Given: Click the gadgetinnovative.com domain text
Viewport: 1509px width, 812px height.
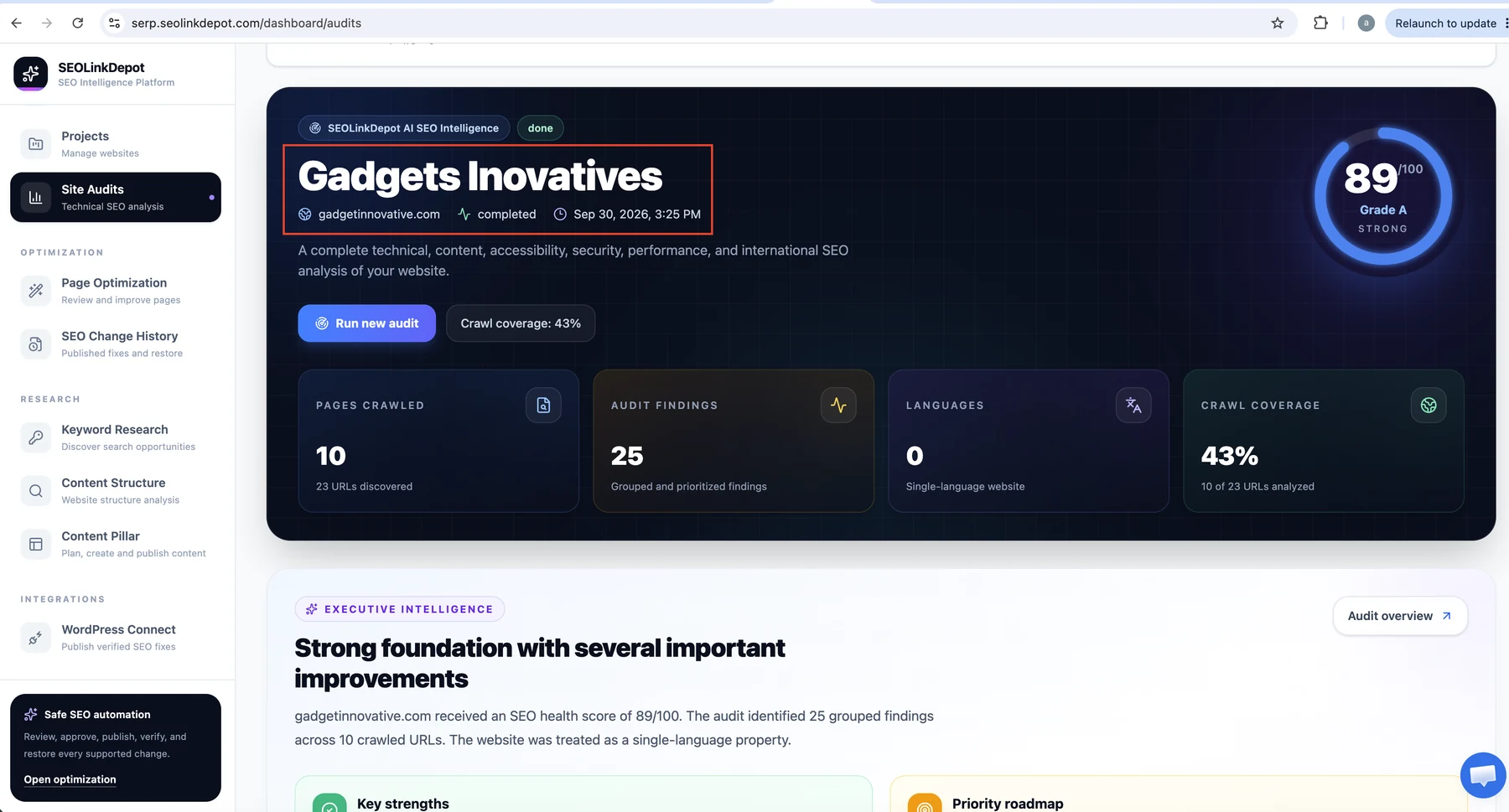Looking at the screenshot, I should tap(379, 215).
